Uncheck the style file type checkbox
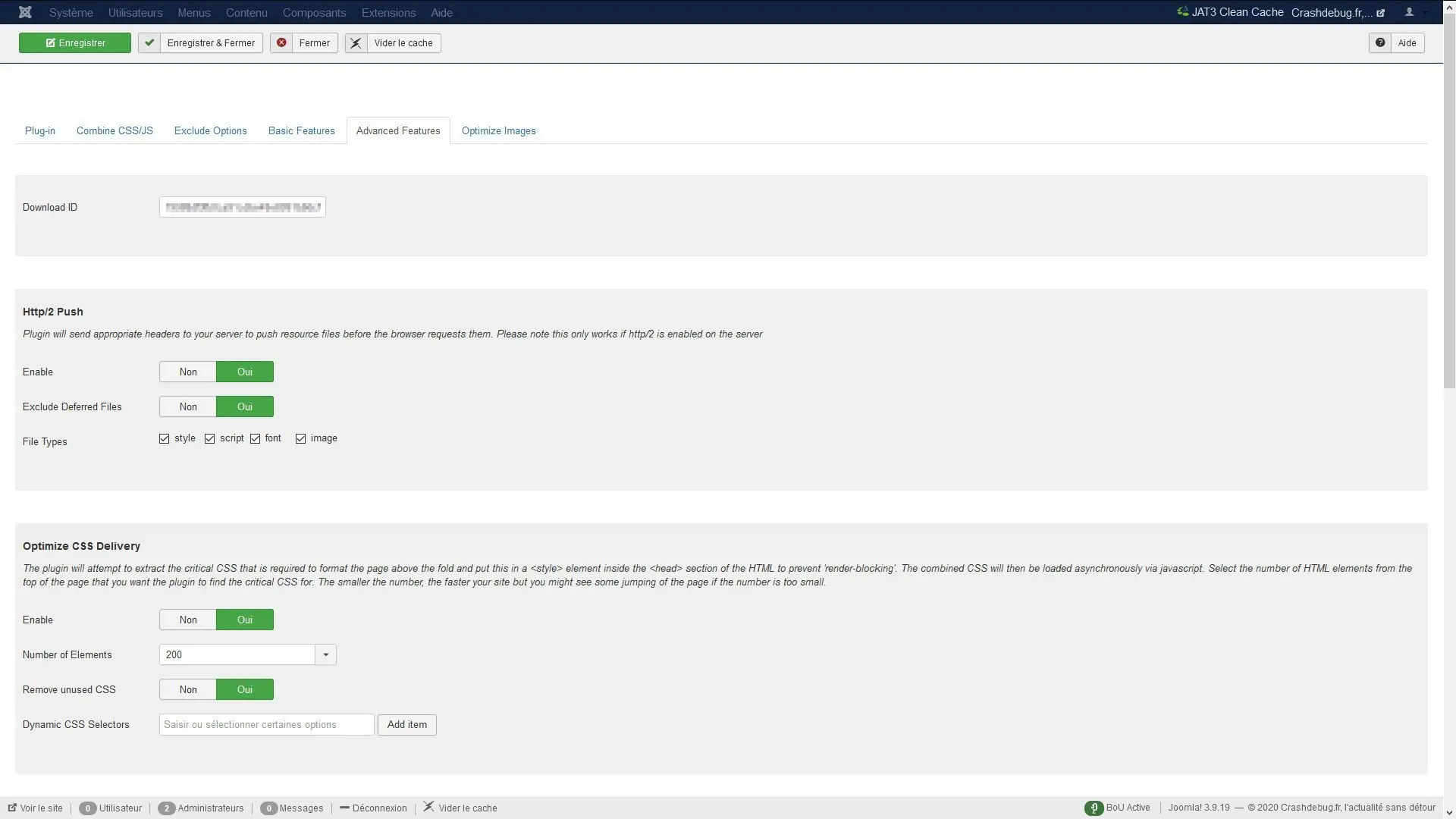 [164, 438]
